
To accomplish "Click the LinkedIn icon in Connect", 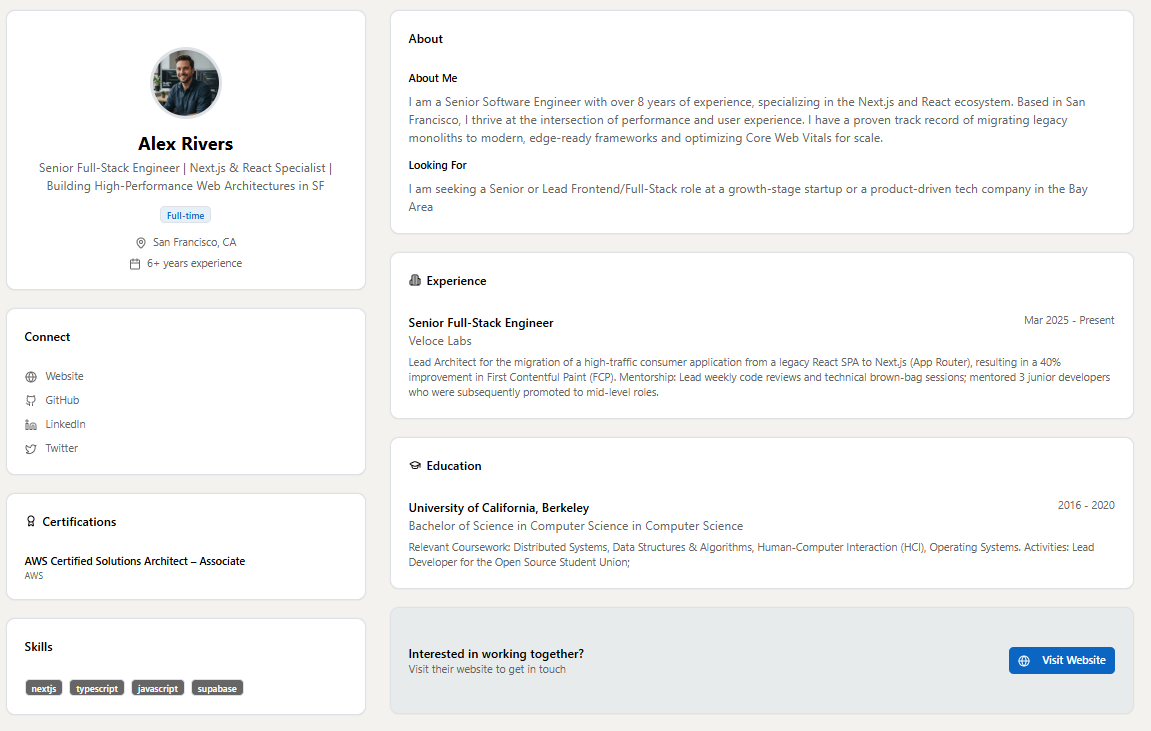I will pos(31,425).
